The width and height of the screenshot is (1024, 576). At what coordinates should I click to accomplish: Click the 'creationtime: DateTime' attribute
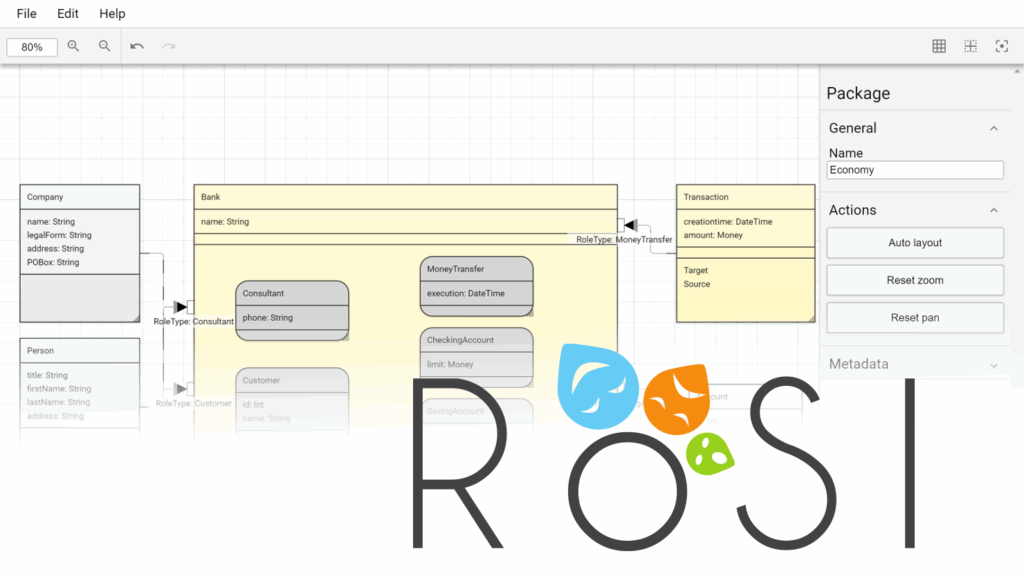tap(728, 222)
